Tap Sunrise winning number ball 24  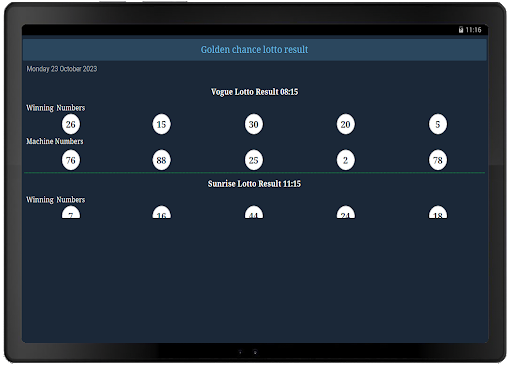click(346, 212)
